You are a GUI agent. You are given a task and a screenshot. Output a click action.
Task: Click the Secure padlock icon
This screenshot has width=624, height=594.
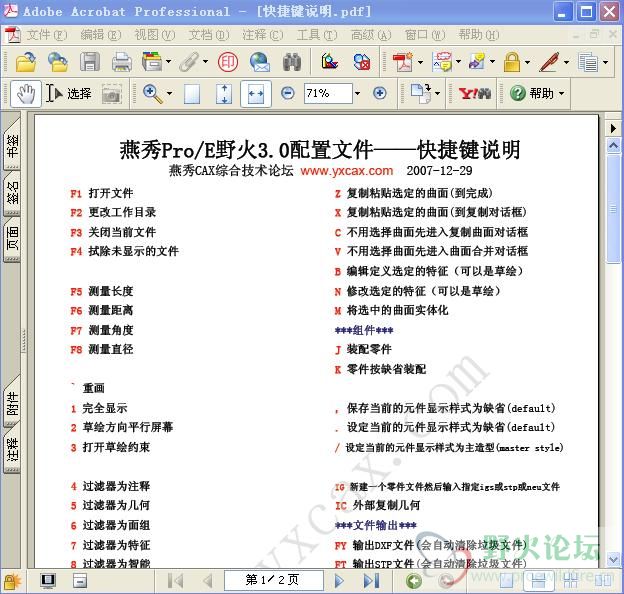point(512,62)
